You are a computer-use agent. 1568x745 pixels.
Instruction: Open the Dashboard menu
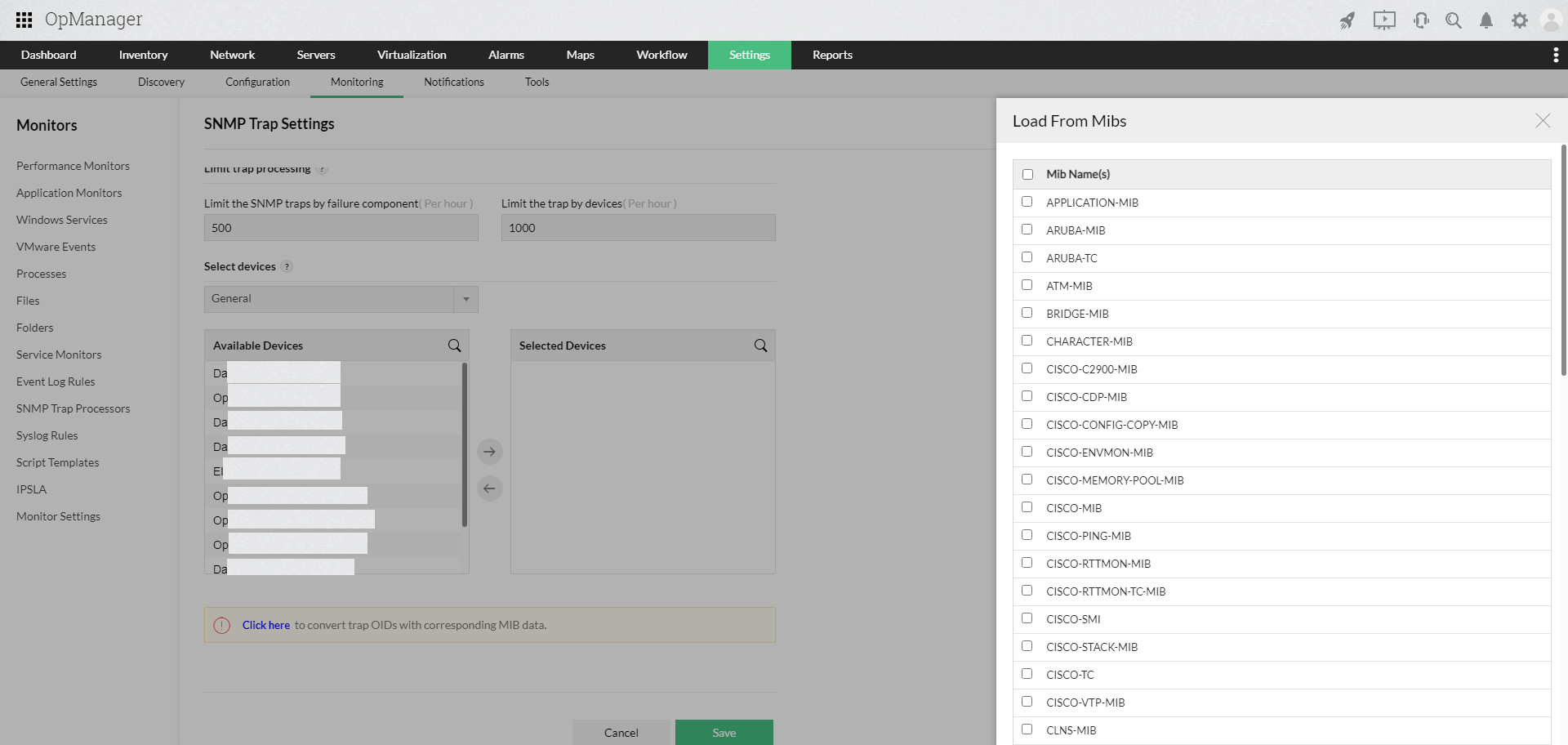pos(49,55)
